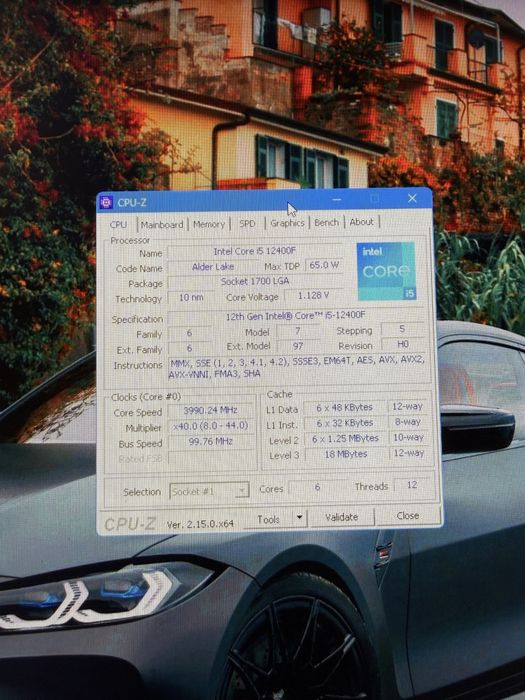This screenshot has width=525, height=700.
Task: Click the Level 3 12-way associativity field
Action: (x=408, y=453)
